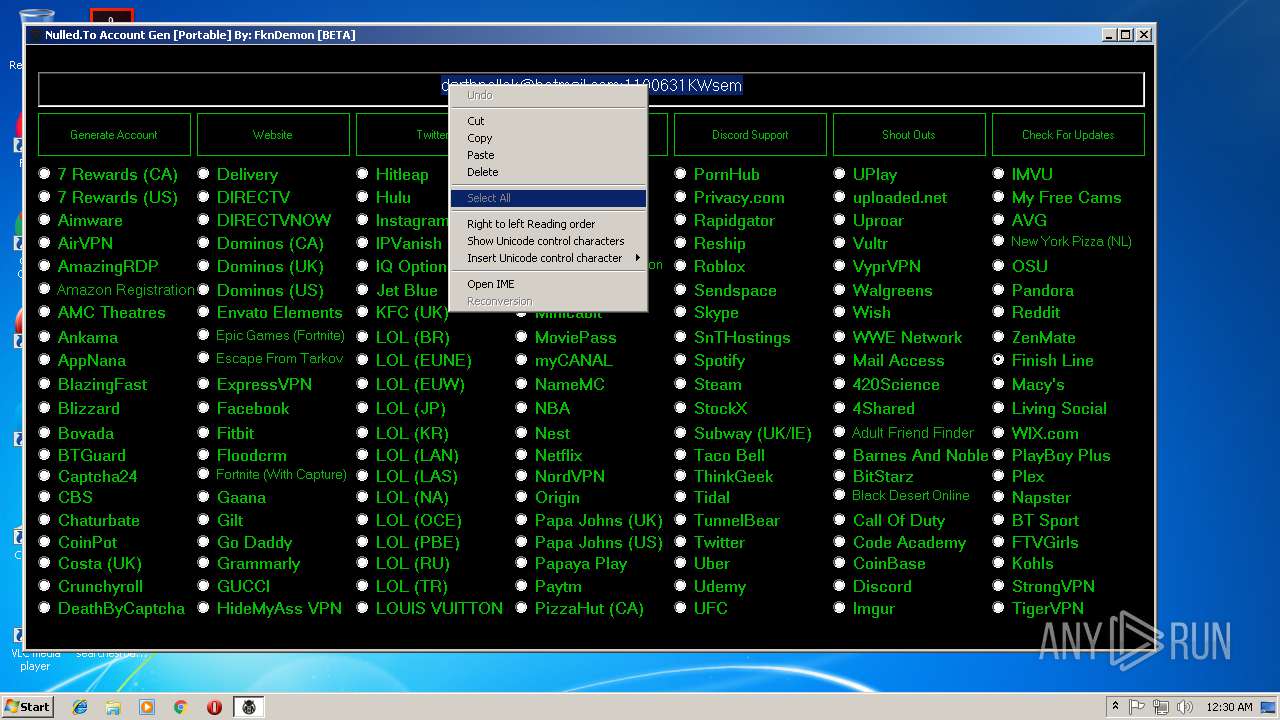Select the Call Of Duty radio button
Image resolution: width=1280 pixels, height=720 pixels.
[839, 520]
